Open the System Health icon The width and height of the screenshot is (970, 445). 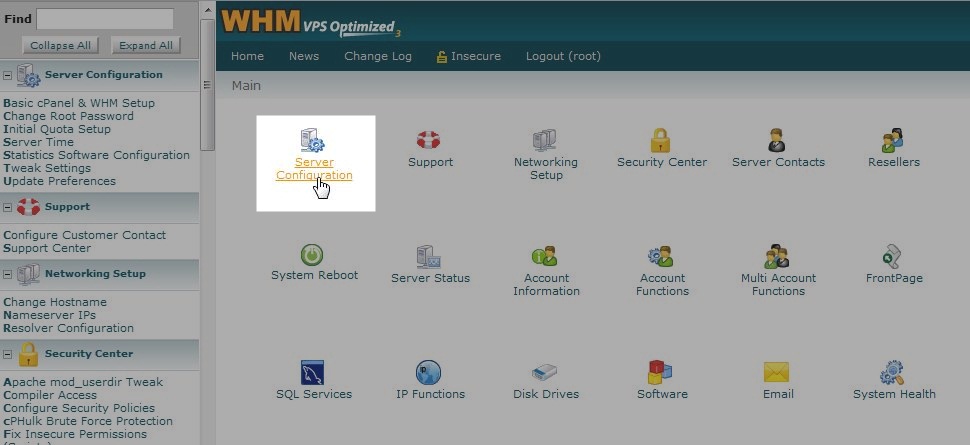click(x=892, y=372)
